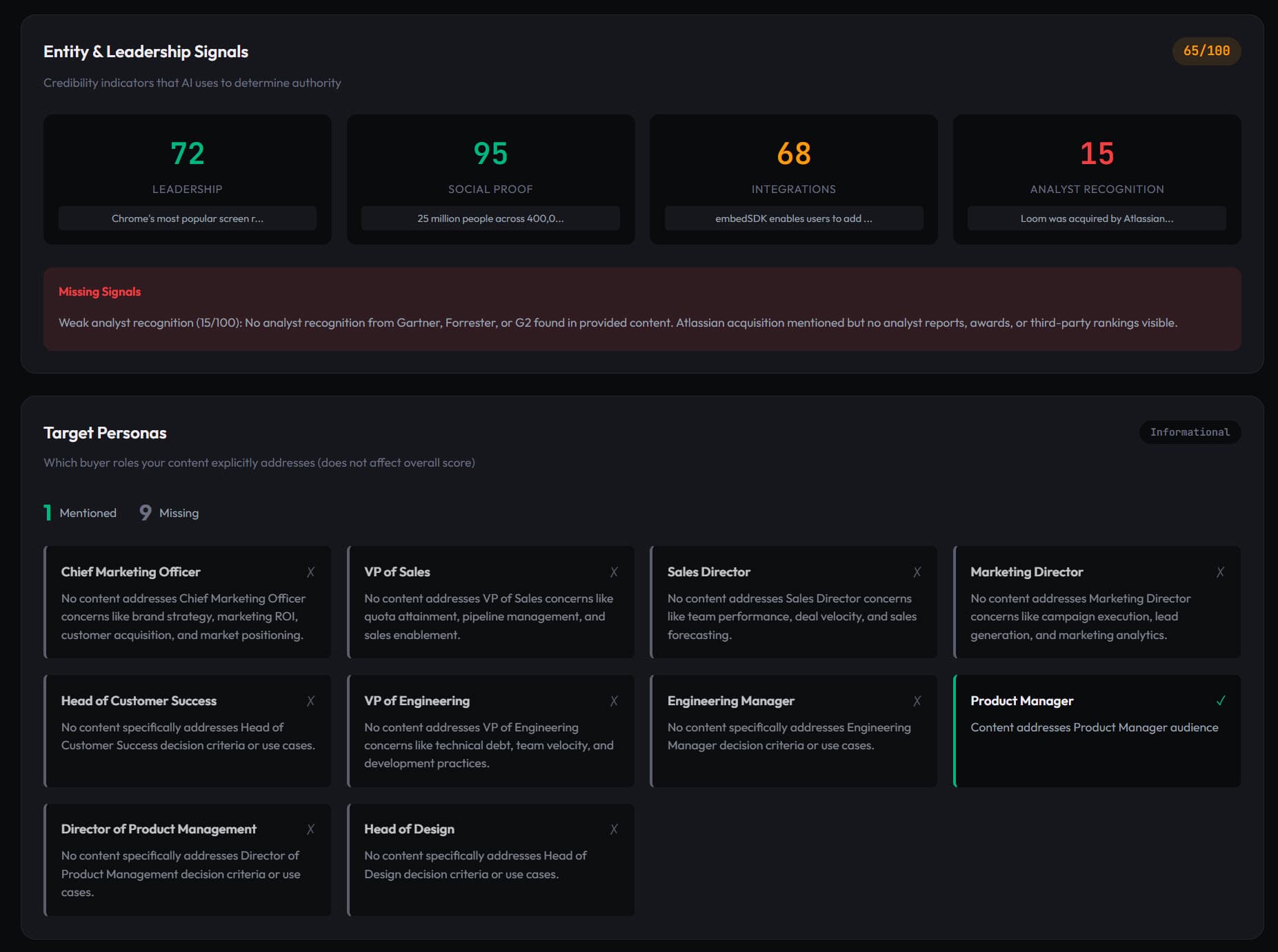Select the Missing personas count filter

point(169,513)
